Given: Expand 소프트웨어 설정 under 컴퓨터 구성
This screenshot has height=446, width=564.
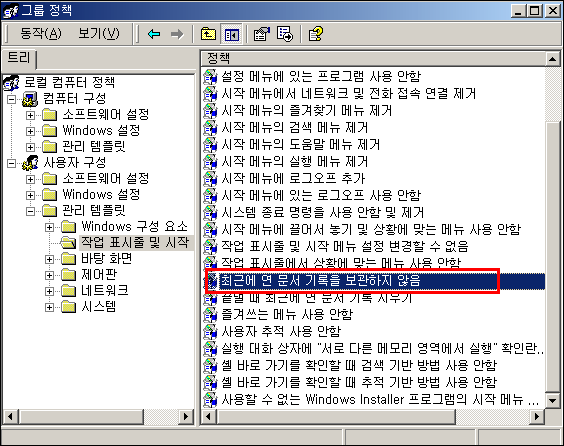Looking at the screenshot, I should click(x=31, y=115).
